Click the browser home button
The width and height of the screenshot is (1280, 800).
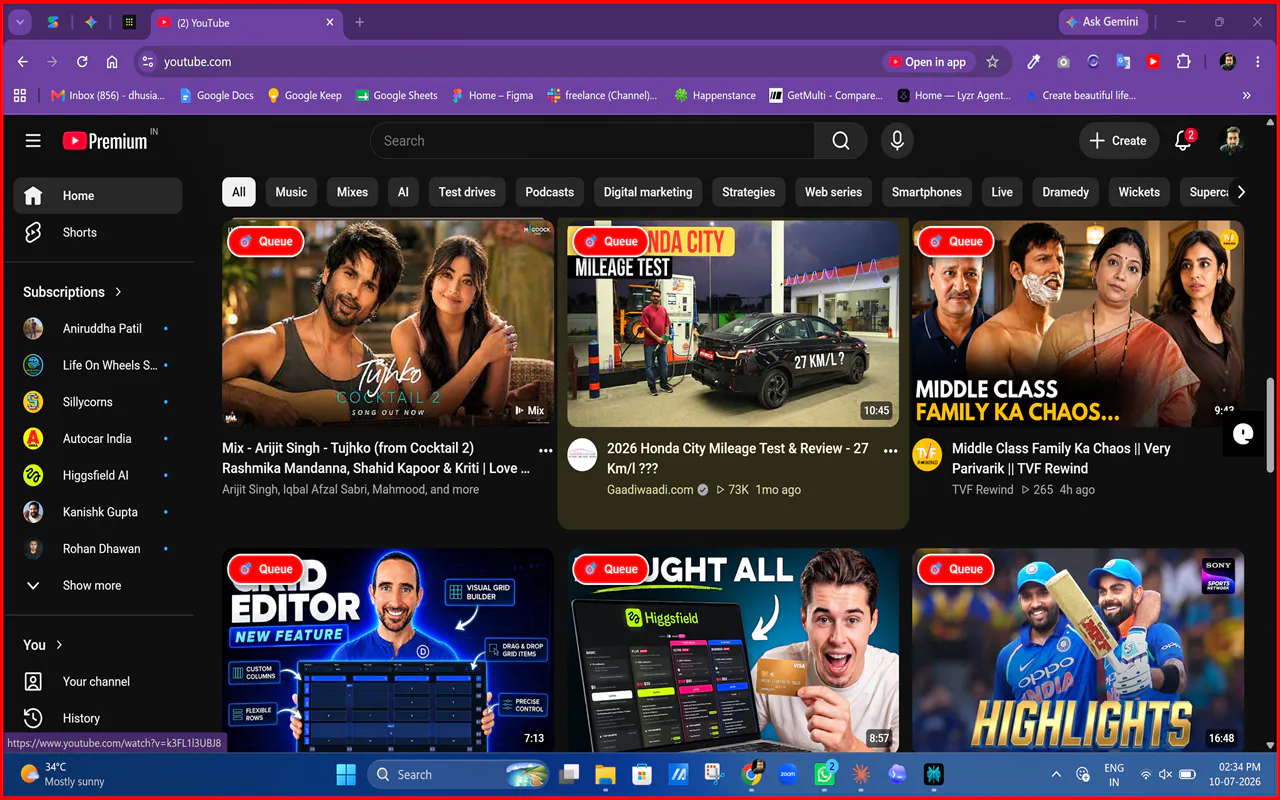[x=112, y=62]
